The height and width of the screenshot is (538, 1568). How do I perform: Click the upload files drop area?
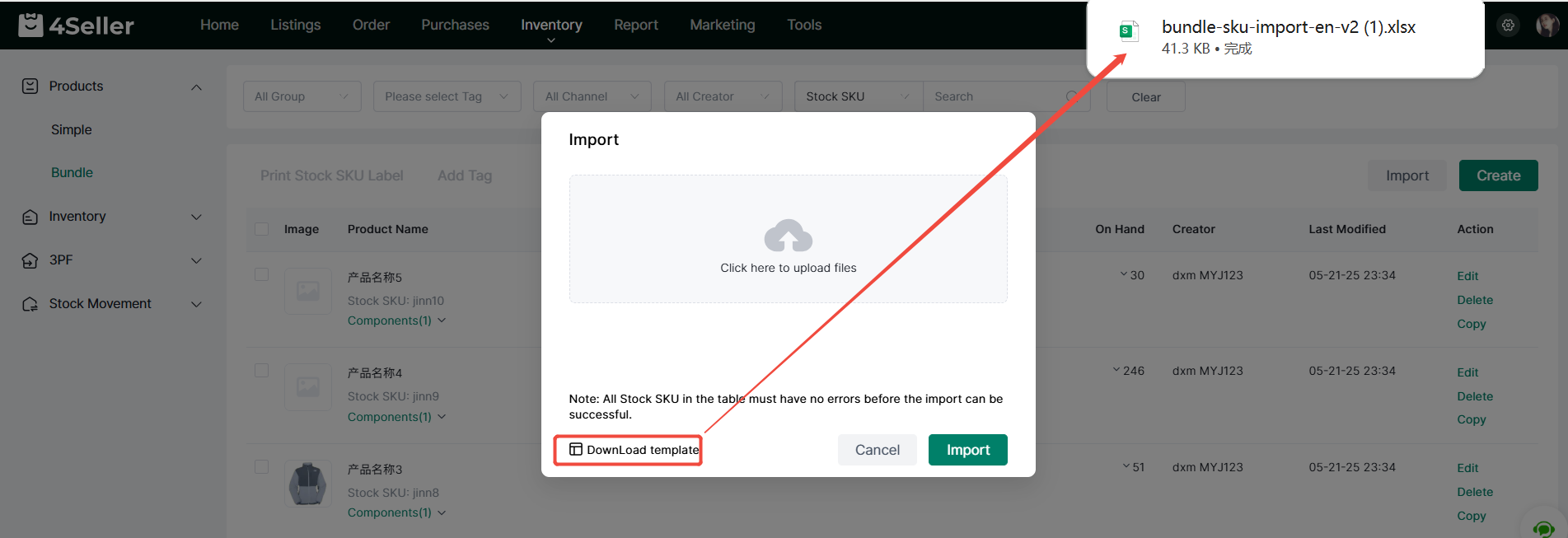(x=789, y=239)
